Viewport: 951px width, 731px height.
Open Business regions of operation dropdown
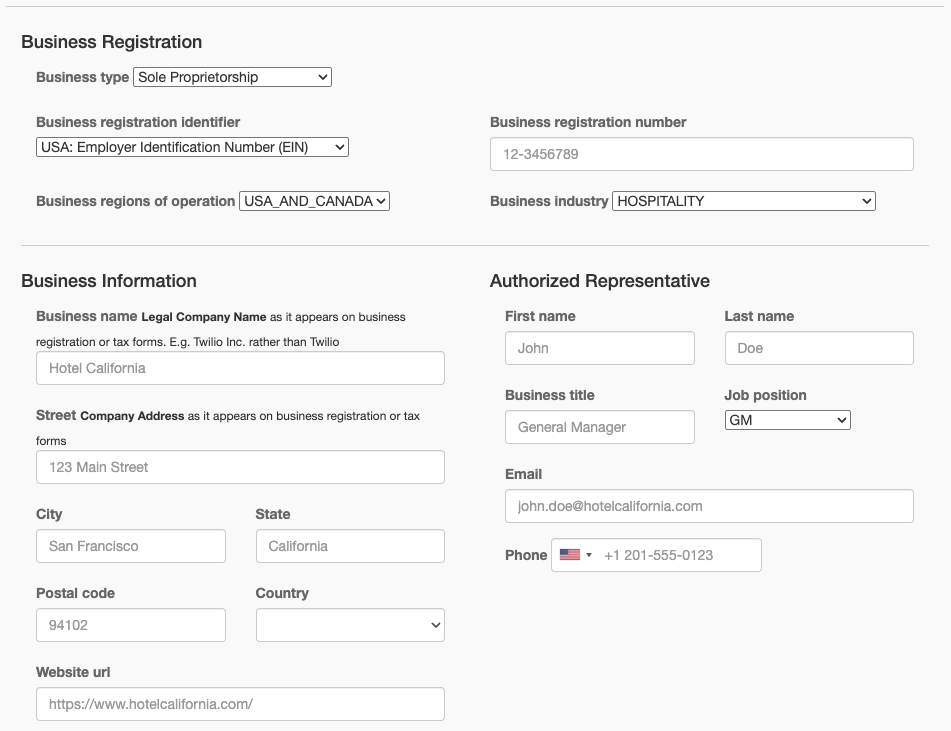[314, 201]
